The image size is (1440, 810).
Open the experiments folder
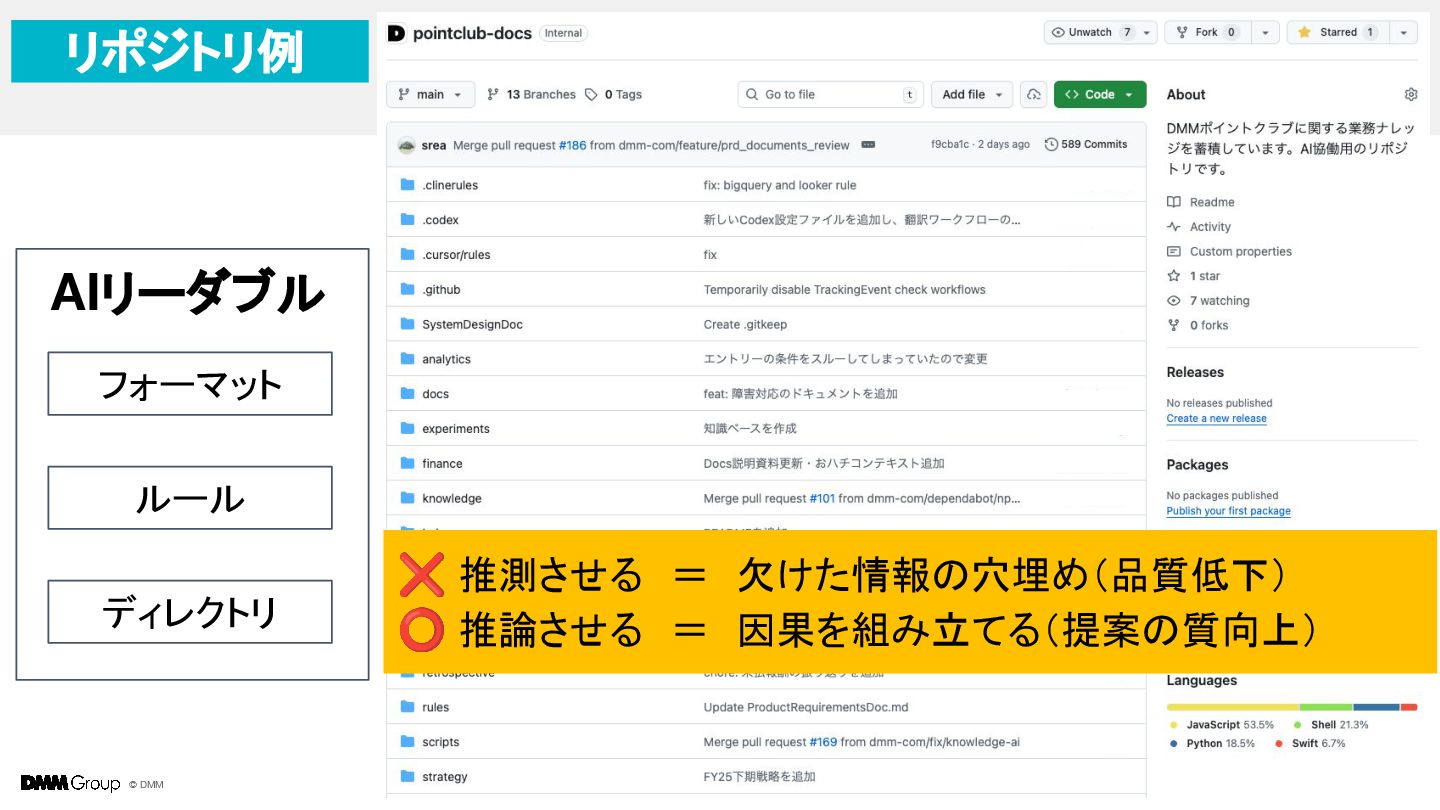tap(456, 429)
